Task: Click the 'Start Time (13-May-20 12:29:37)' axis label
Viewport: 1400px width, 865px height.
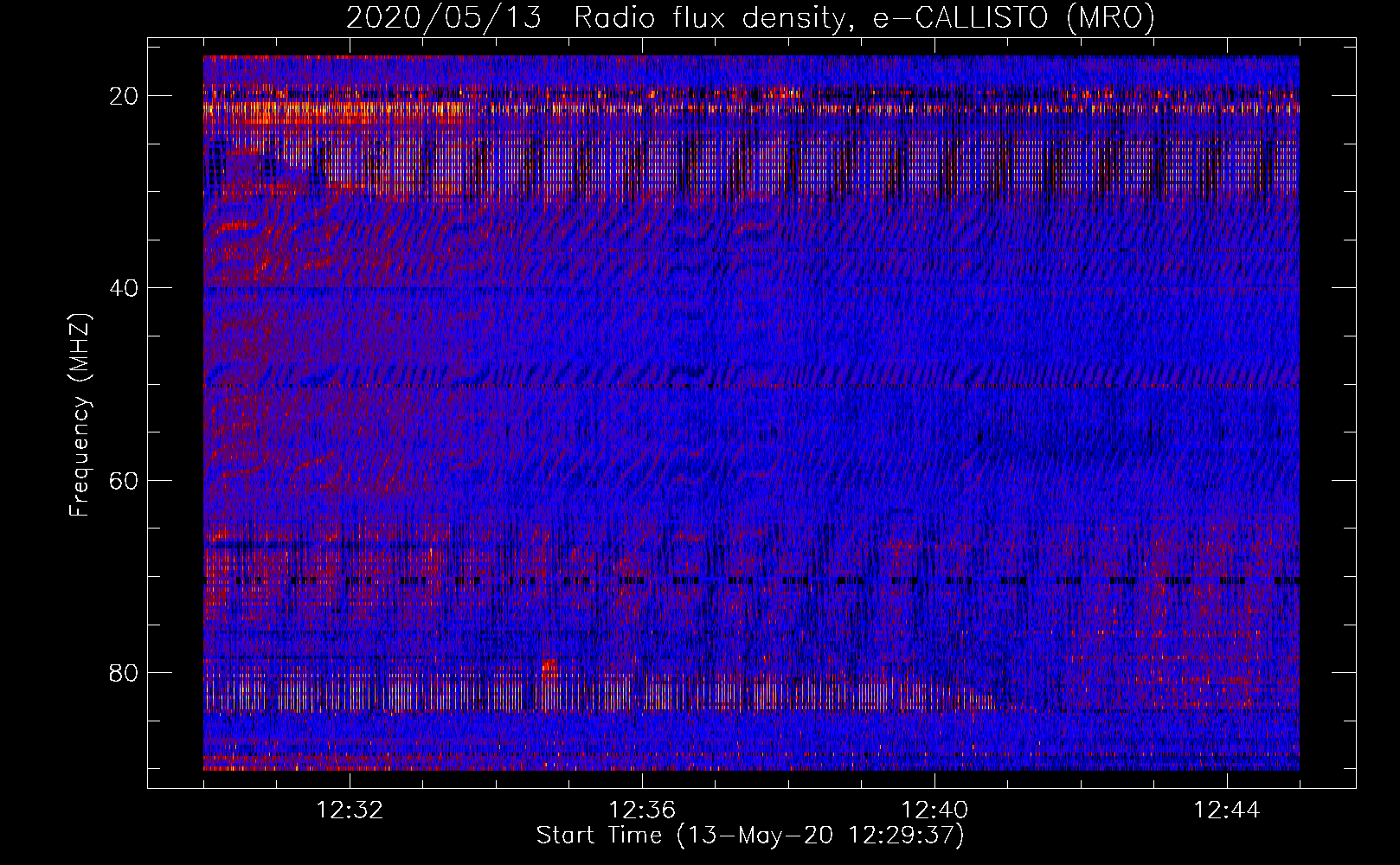Action: (x=750, y=836)
